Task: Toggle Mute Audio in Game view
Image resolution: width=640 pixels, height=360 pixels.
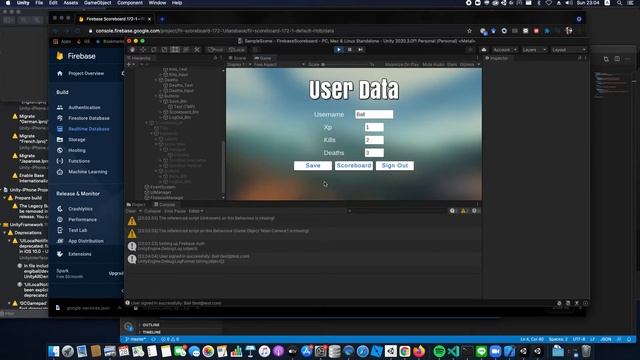Action: click(433, 64)
